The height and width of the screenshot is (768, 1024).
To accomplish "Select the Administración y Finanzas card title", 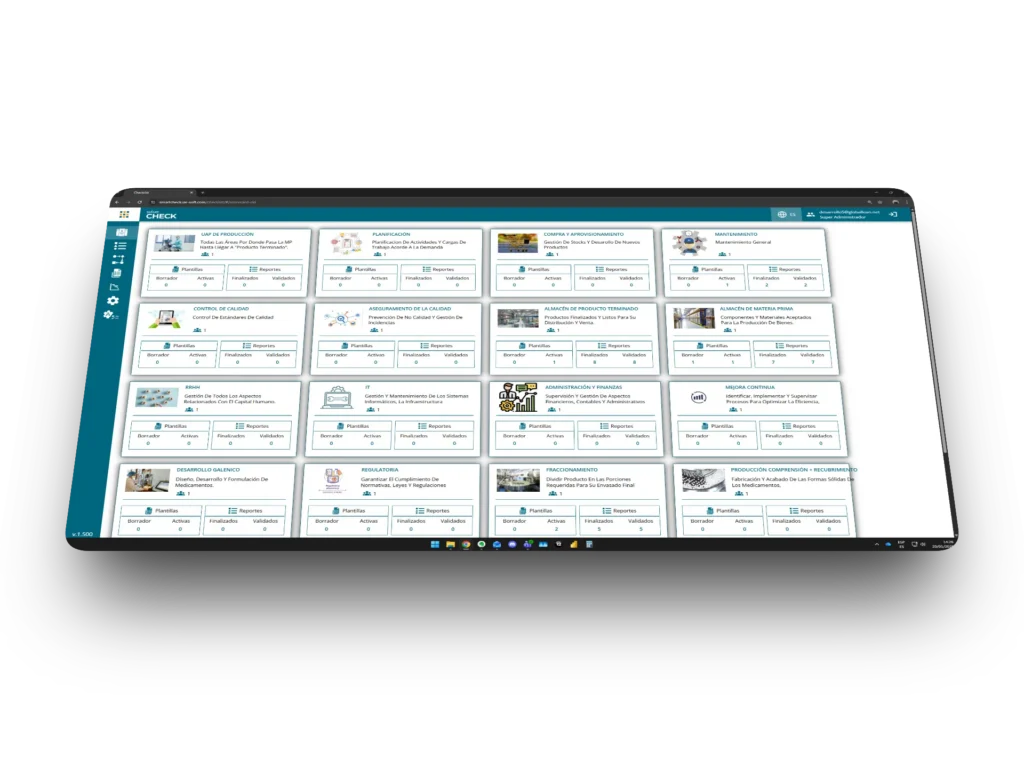I will (584, 386).
